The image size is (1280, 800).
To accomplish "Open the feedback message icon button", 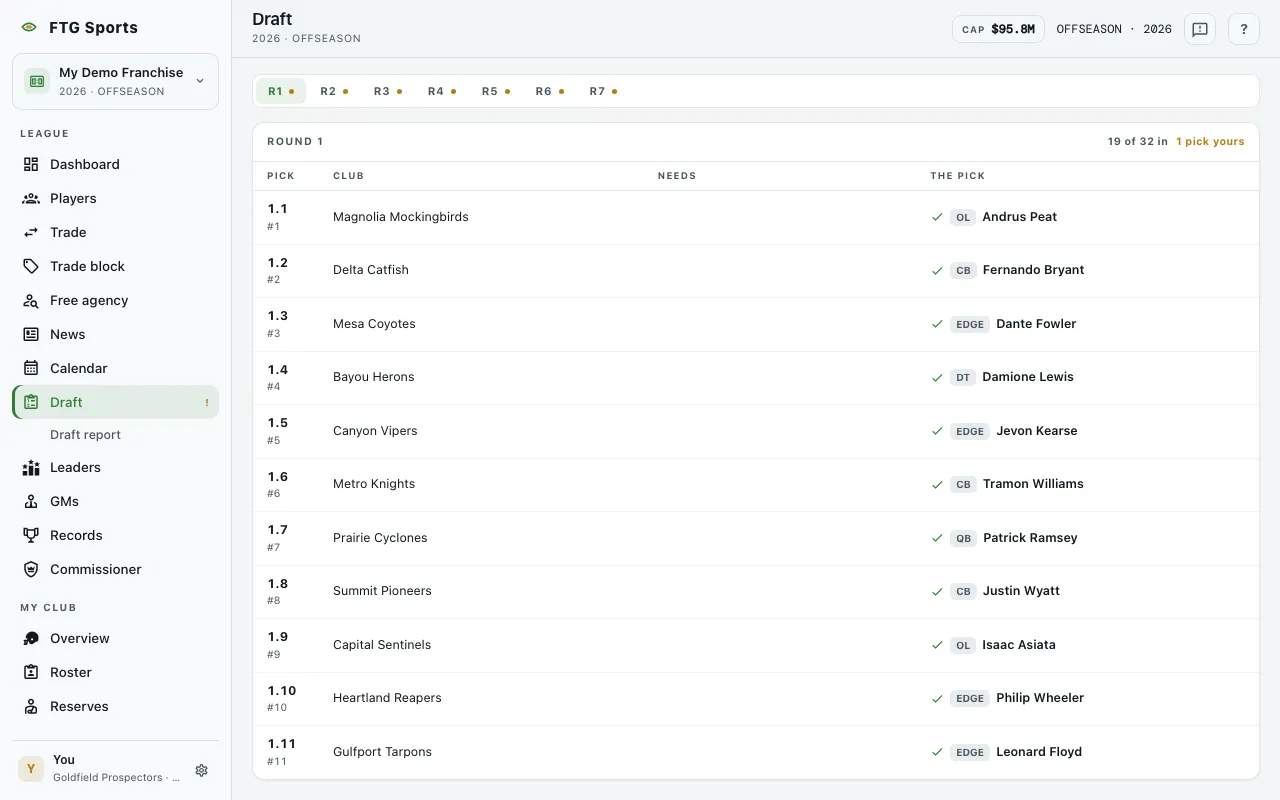I will coord(1200,29).
